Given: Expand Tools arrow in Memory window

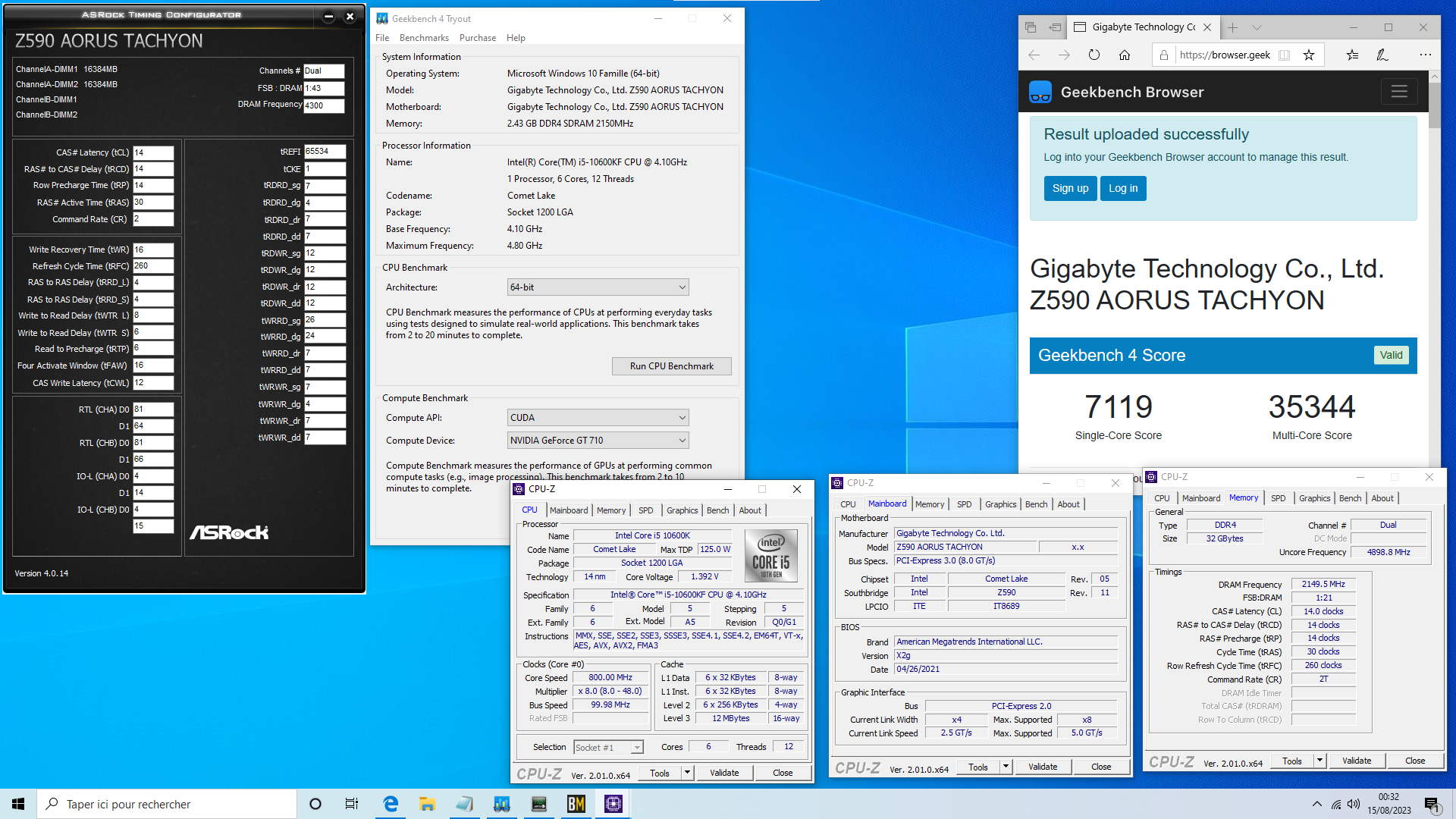Looking at the screenshot, I should tap(1319, 761).
